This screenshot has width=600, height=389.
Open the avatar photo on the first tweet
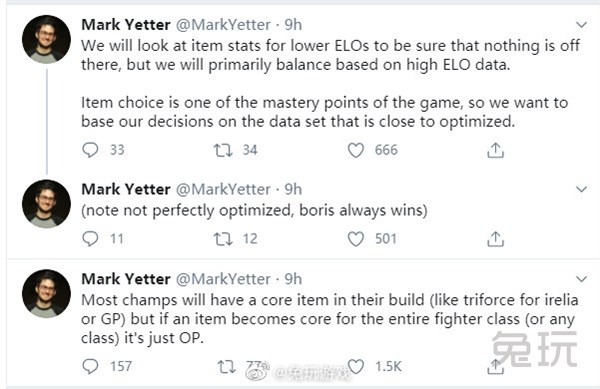pos(46,39)
